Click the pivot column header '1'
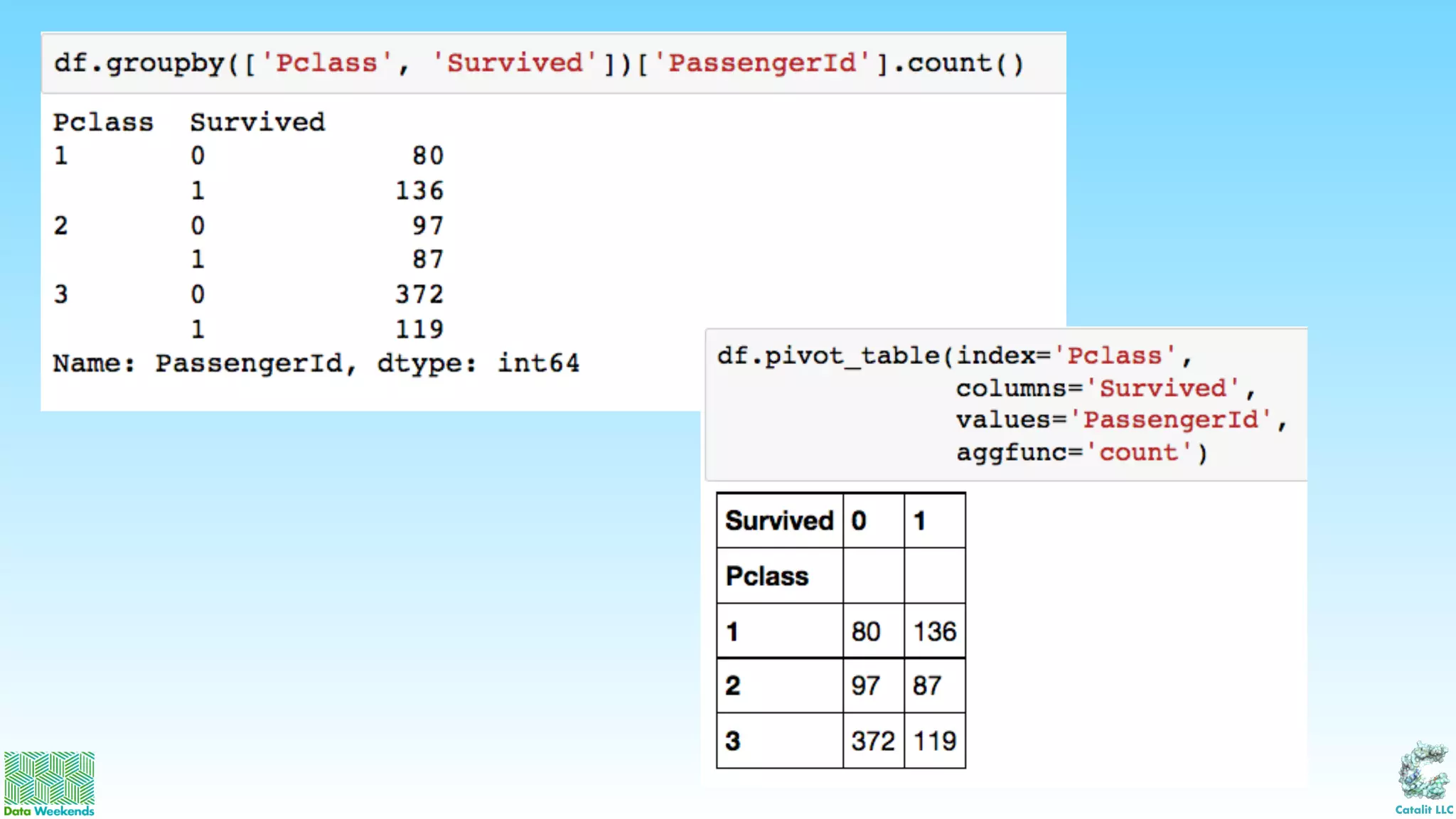 920,521
